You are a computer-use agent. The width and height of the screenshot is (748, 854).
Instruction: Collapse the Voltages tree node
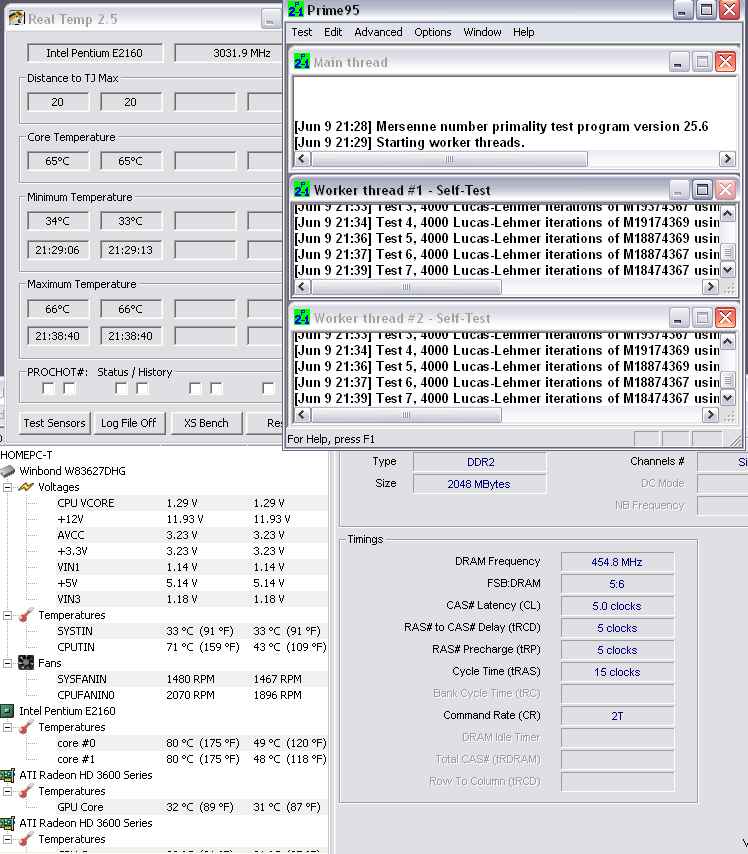tap(7, 487)
